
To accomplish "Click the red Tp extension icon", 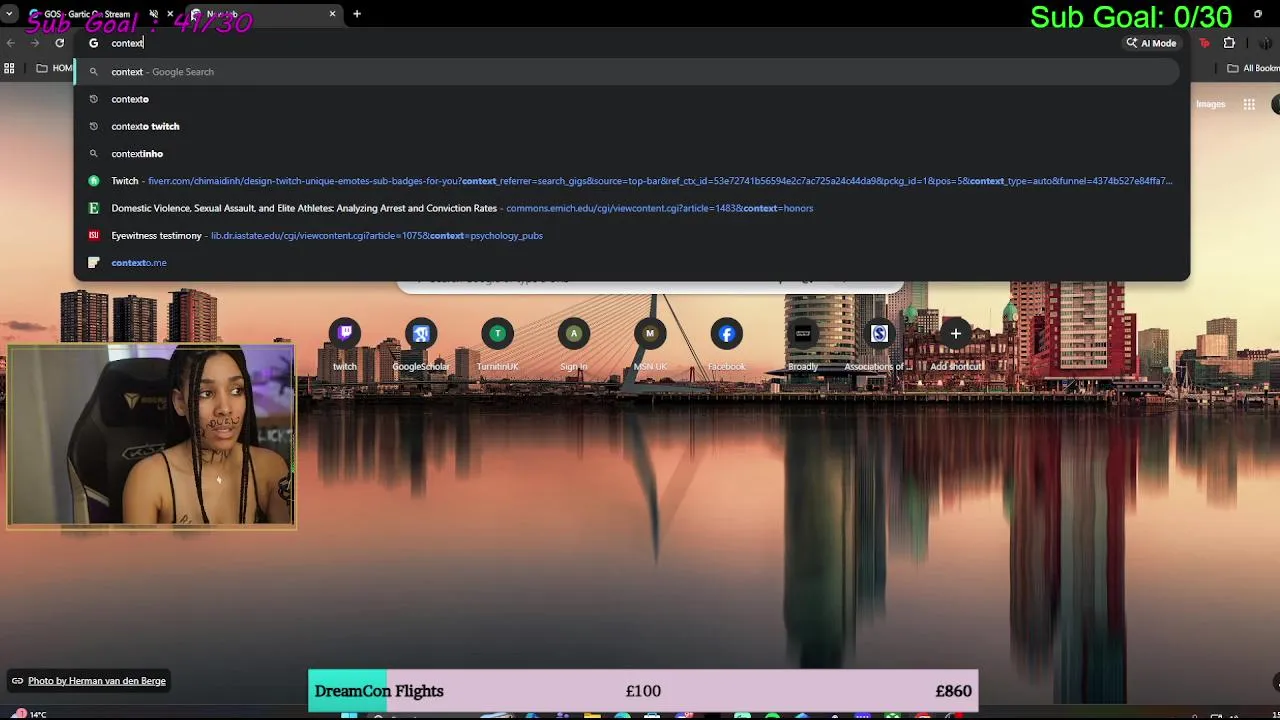I will (x=1204, y=43).
